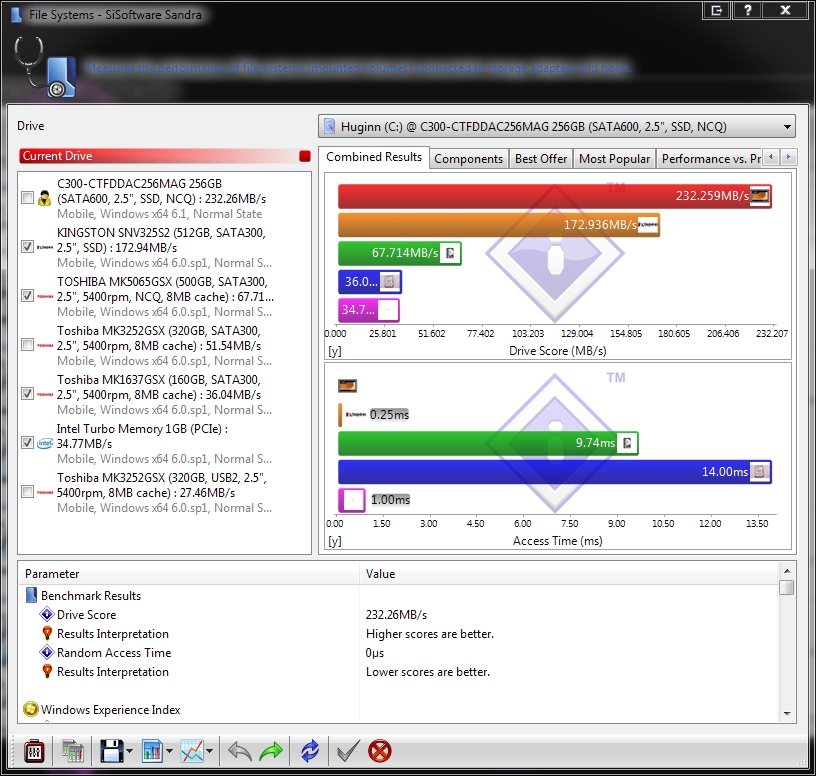Show later tabs with the right arrow
Viewport: 816px width, 776px height.
788,157
